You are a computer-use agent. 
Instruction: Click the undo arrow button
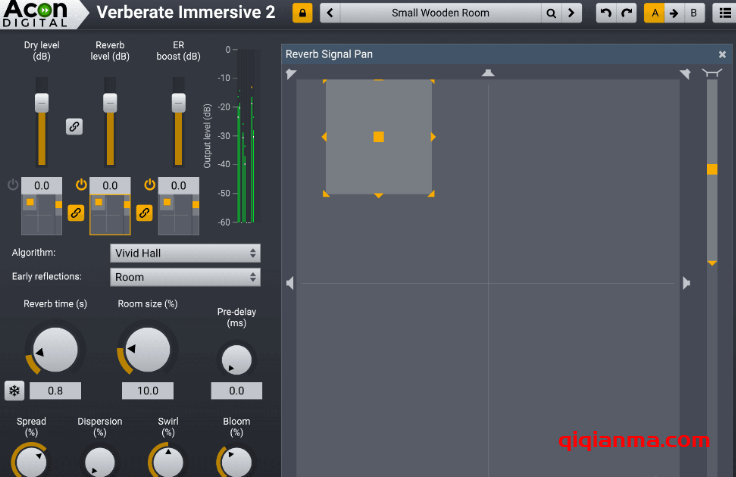pos(605,14)
